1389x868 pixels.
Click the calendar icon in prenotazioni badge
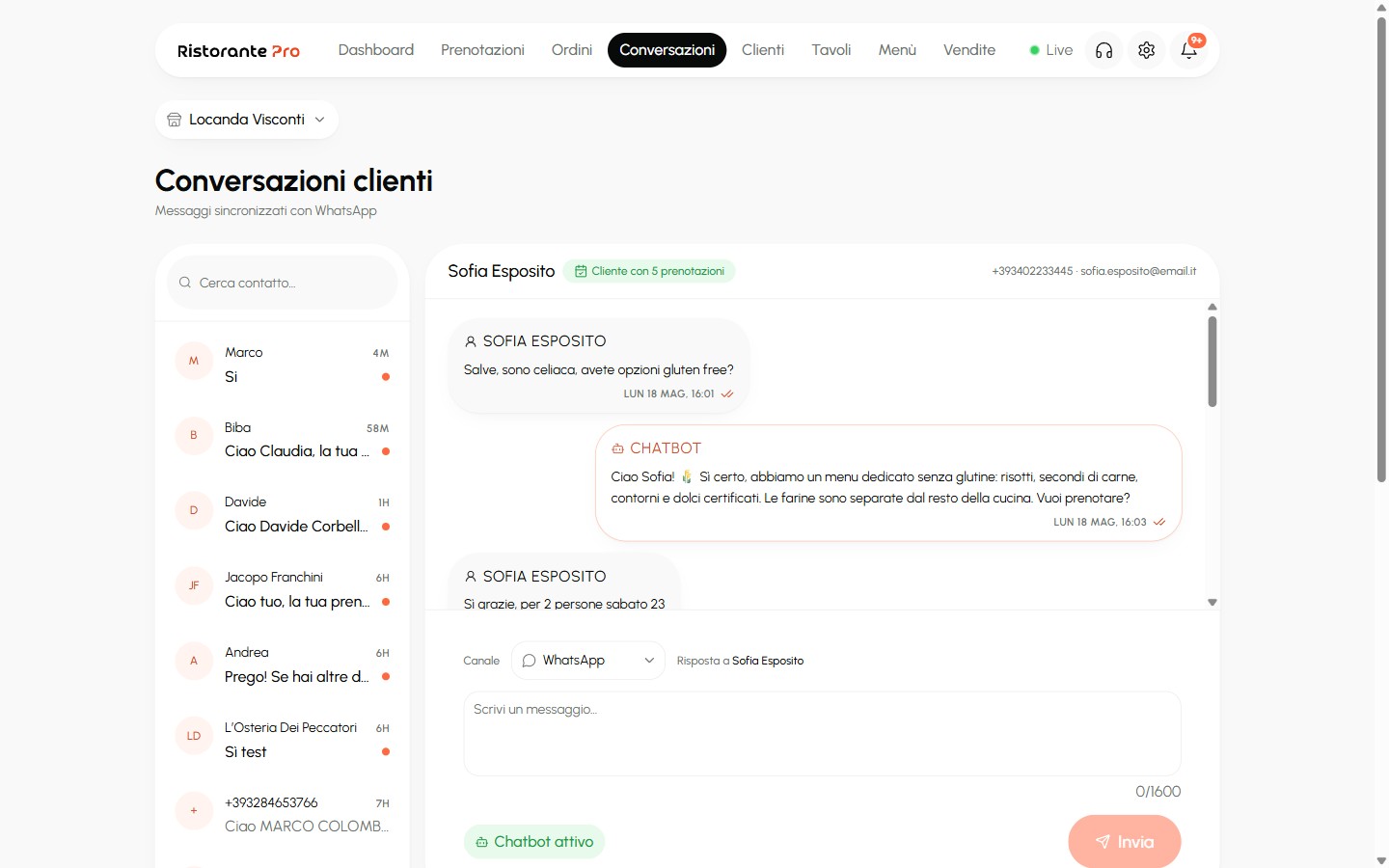click(581, 271)
